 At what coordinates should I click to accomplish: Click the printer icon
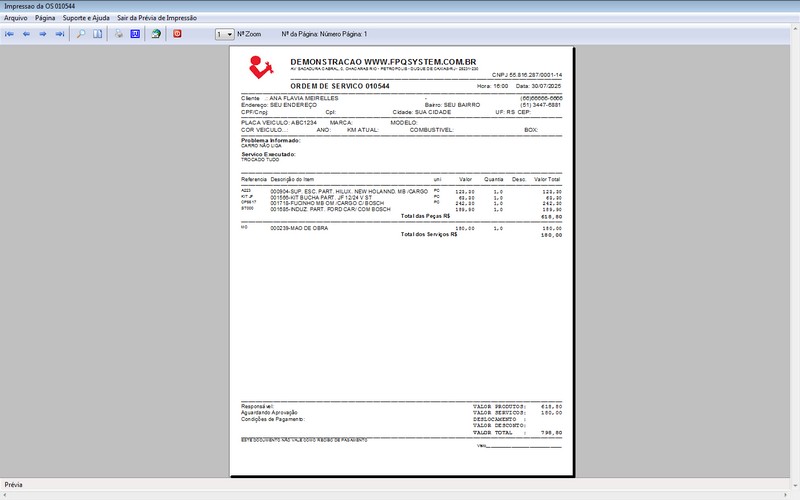(x=119, y=34)
